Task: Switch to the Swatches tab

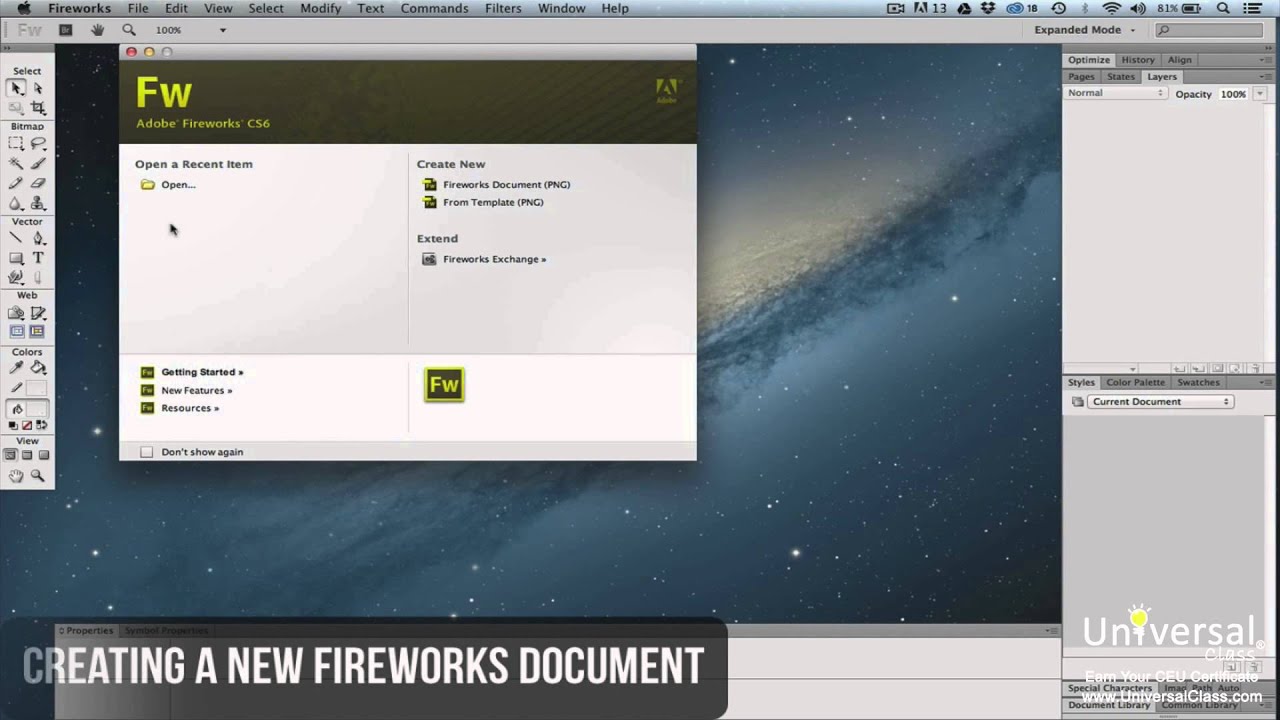Action: (1198, 382)
